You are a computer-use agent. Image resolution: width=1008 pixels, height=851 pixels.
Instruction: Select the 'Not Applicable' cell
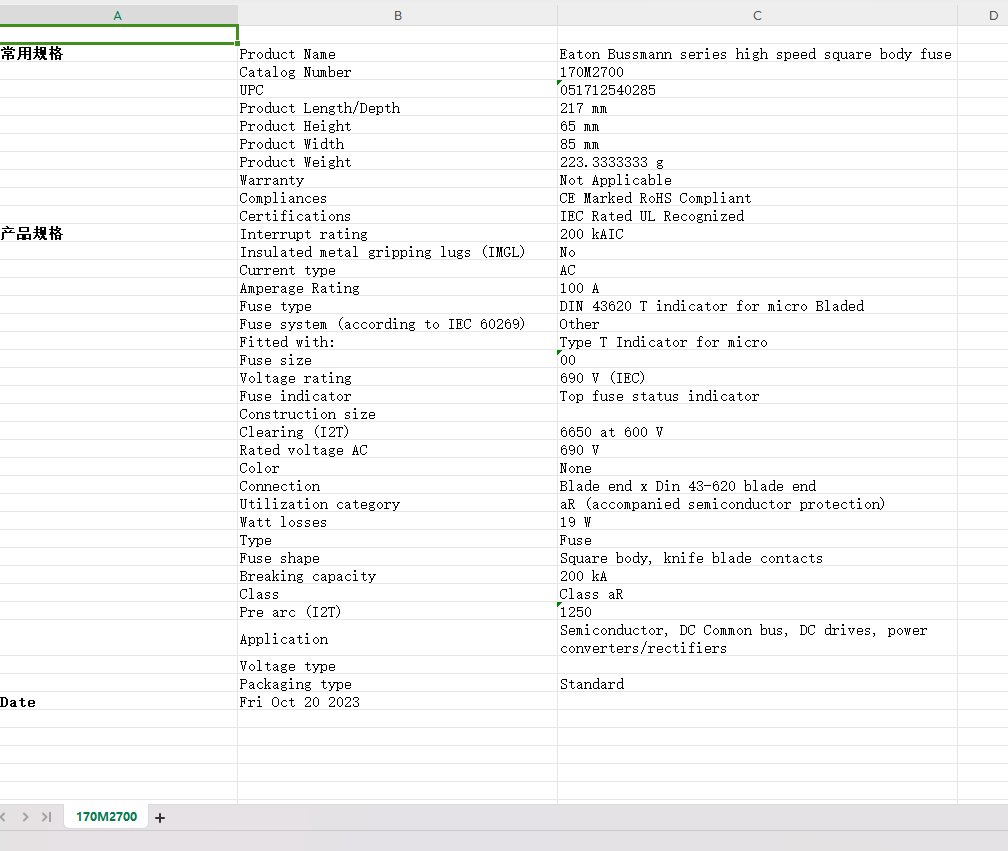coord(757,179)
